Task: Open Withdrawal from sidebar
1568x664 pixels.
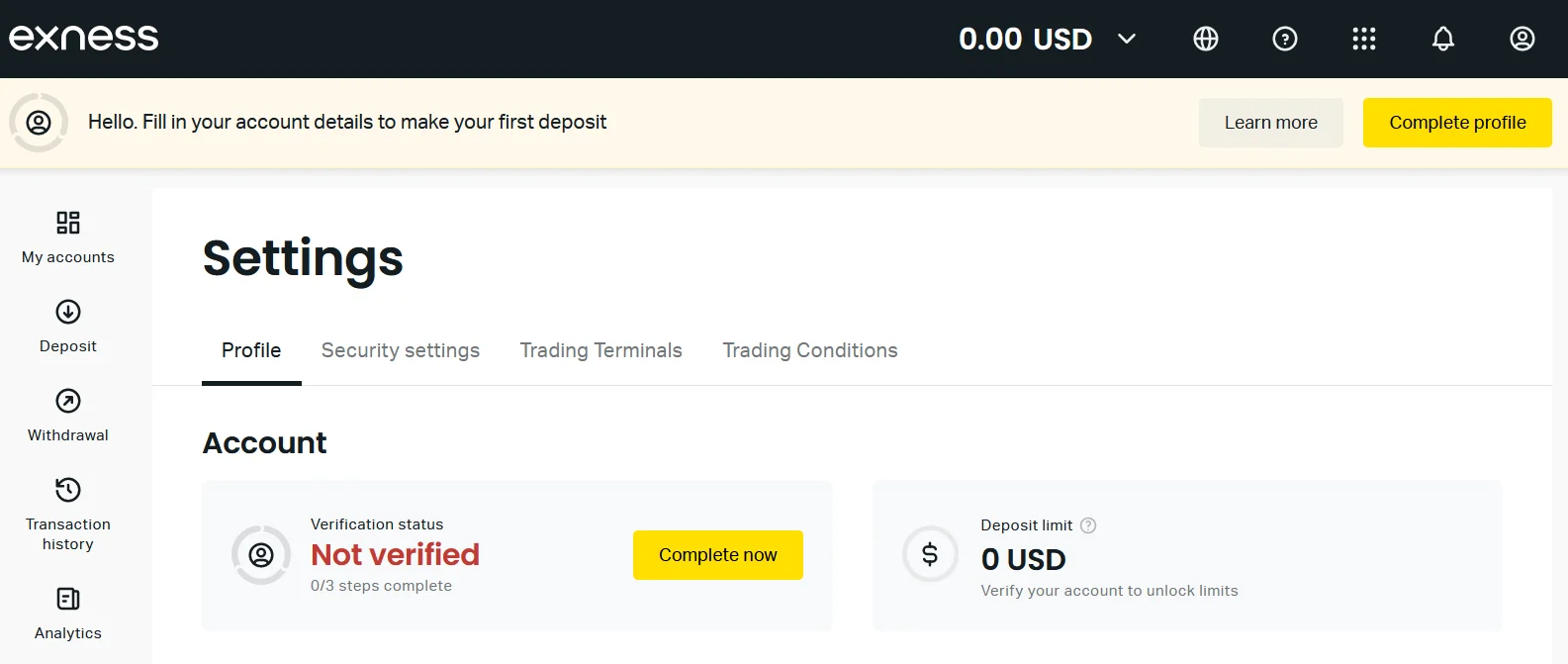Action: tap(68, 416)
